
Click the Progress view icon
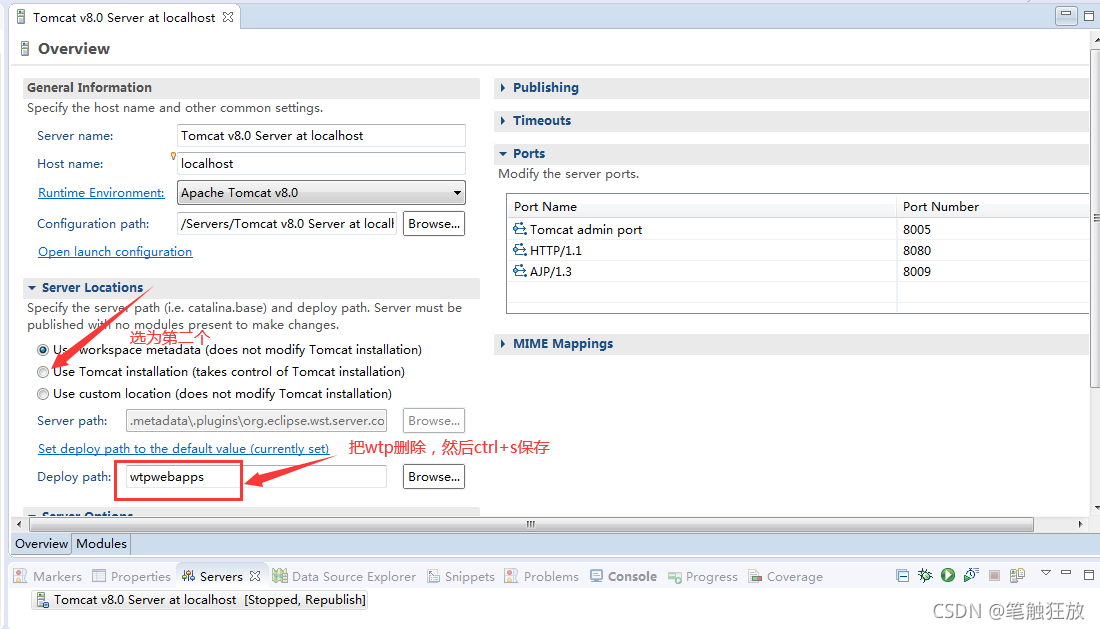675,576
